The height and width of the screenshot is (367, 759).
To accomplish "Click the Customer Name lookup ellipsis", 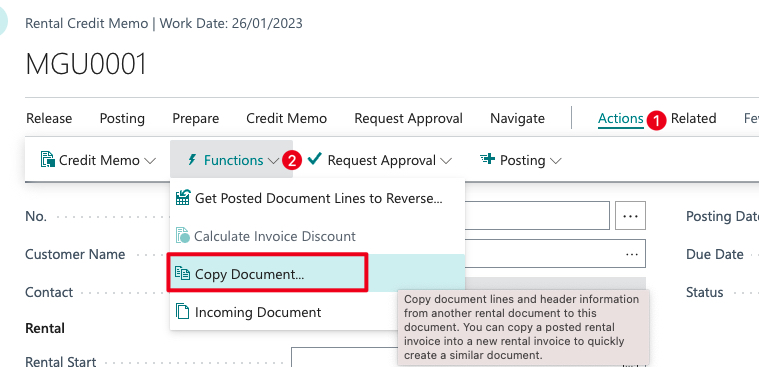I will click(x=632, y=254).
